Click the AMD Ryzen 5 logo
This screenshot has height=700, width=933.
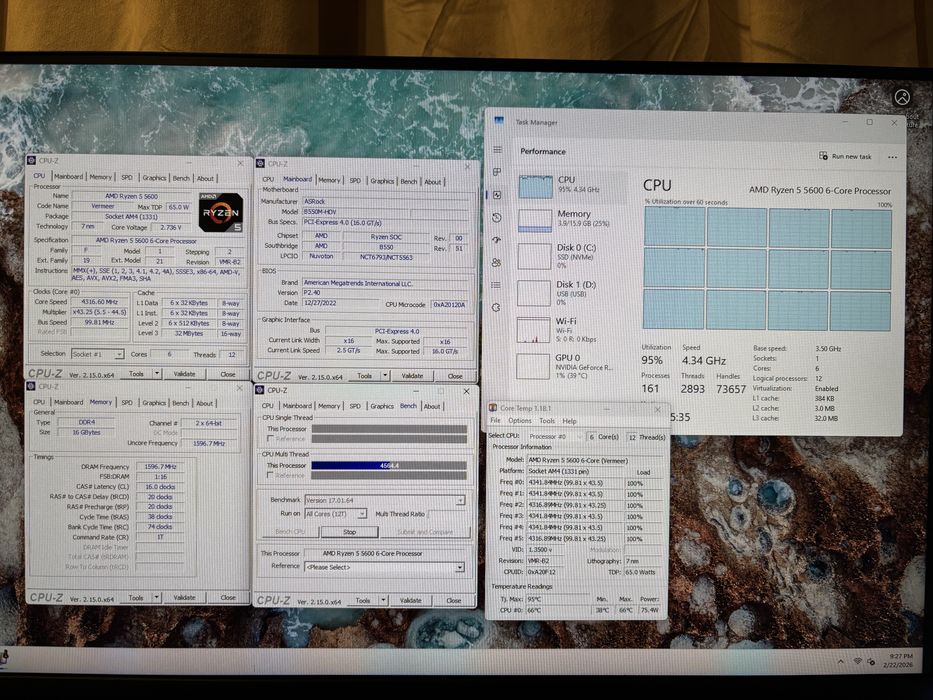tap(221, 212)
